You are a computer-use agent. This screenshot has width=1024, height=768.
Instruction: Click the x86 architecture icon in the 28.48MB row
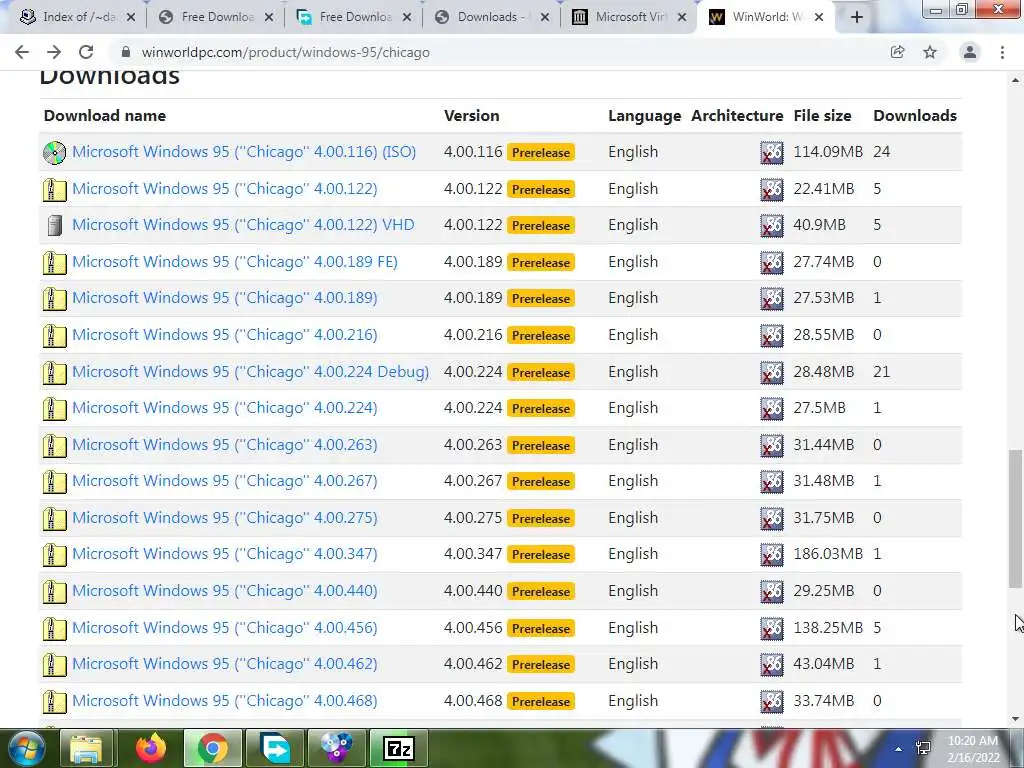(772, 373)
